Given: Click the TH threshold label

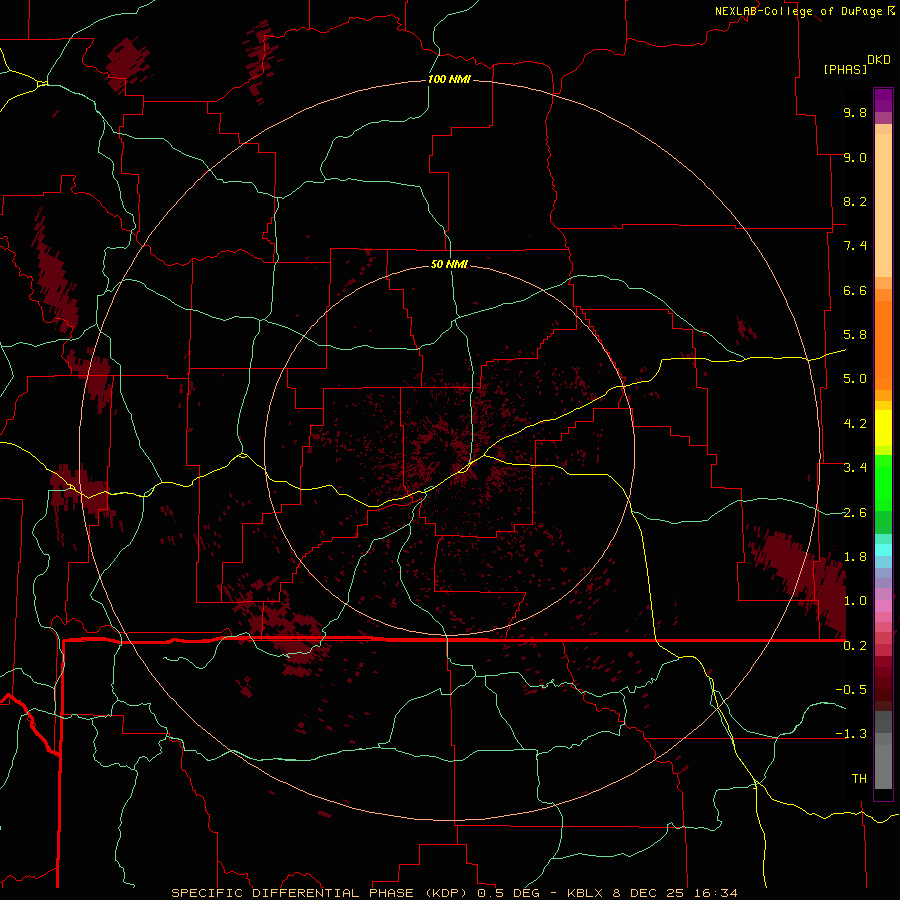Looking at the screenshot, I should [859, 779].
